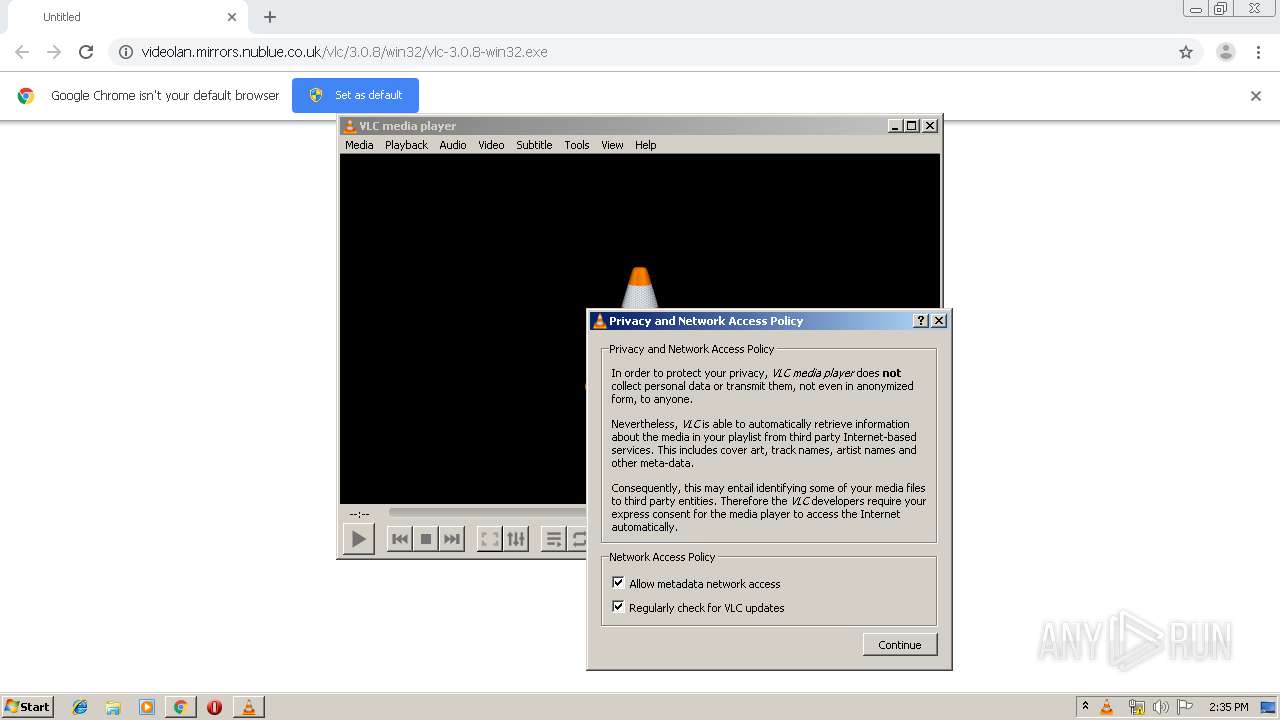This screenshot has width=1280, height=720.
Task: Click Show desktop button
Action: (x=1268, y=707)
